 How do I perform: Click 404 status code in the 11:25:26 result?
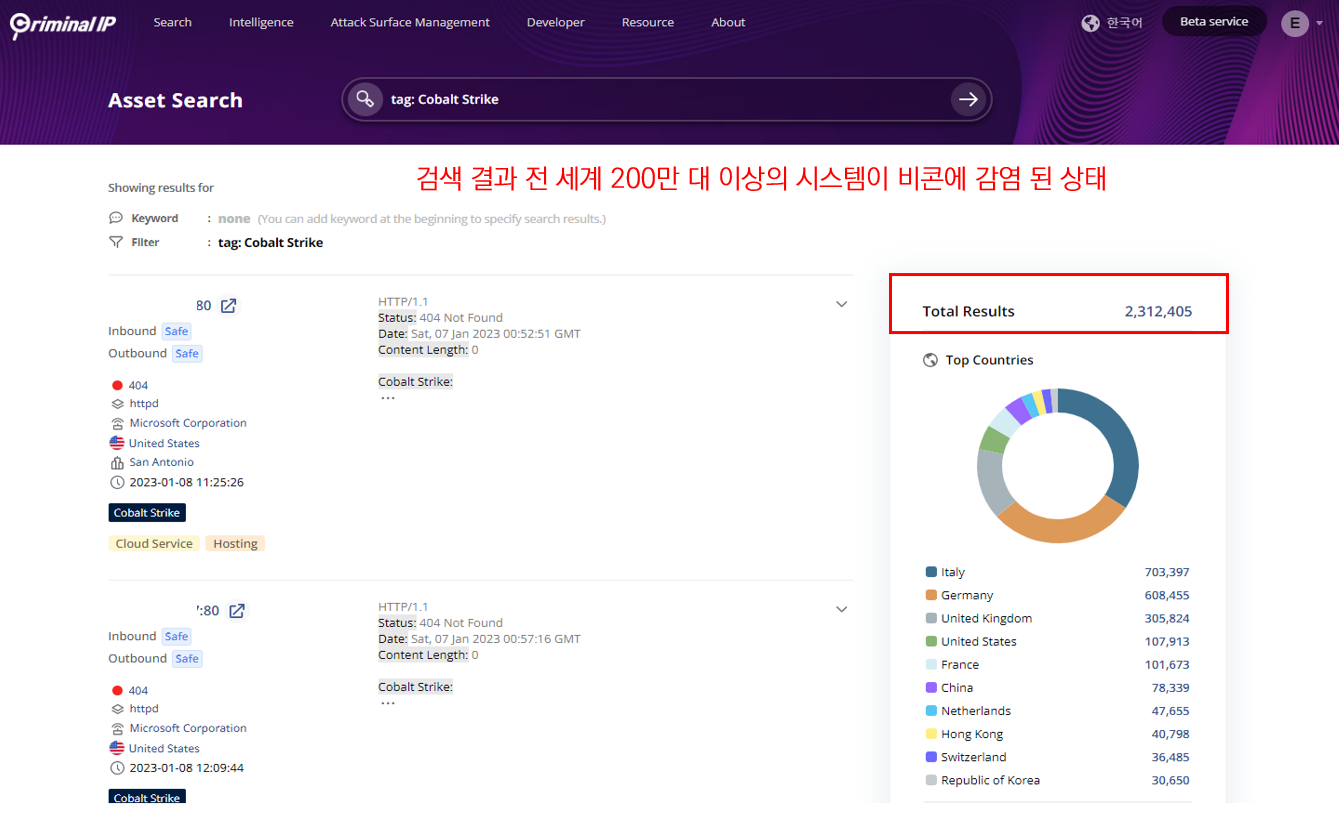point(138,385)
